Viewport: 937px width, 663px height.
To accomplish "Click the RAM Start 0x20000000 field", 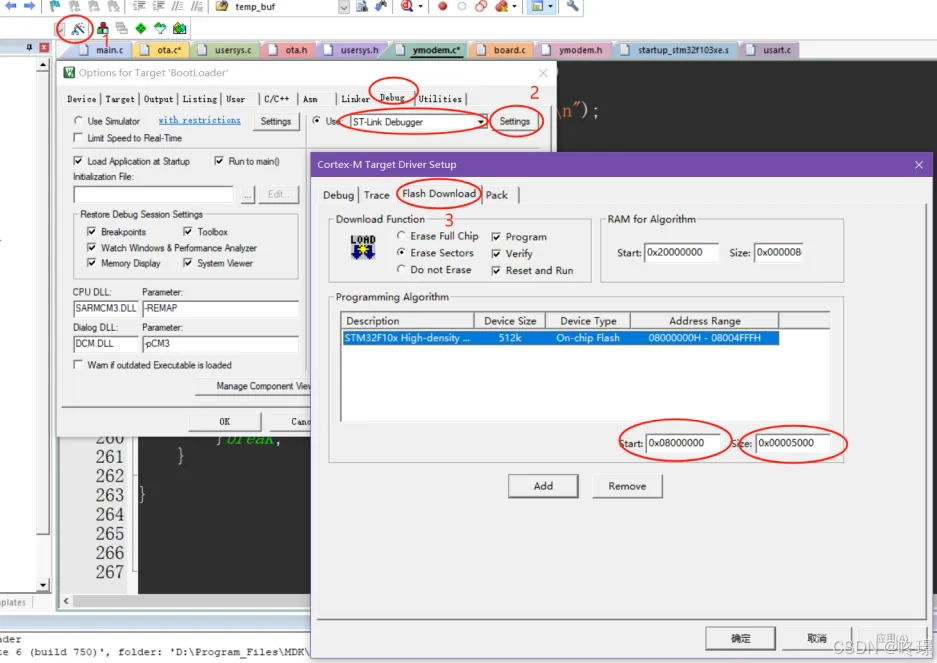I will coord(681,252).
